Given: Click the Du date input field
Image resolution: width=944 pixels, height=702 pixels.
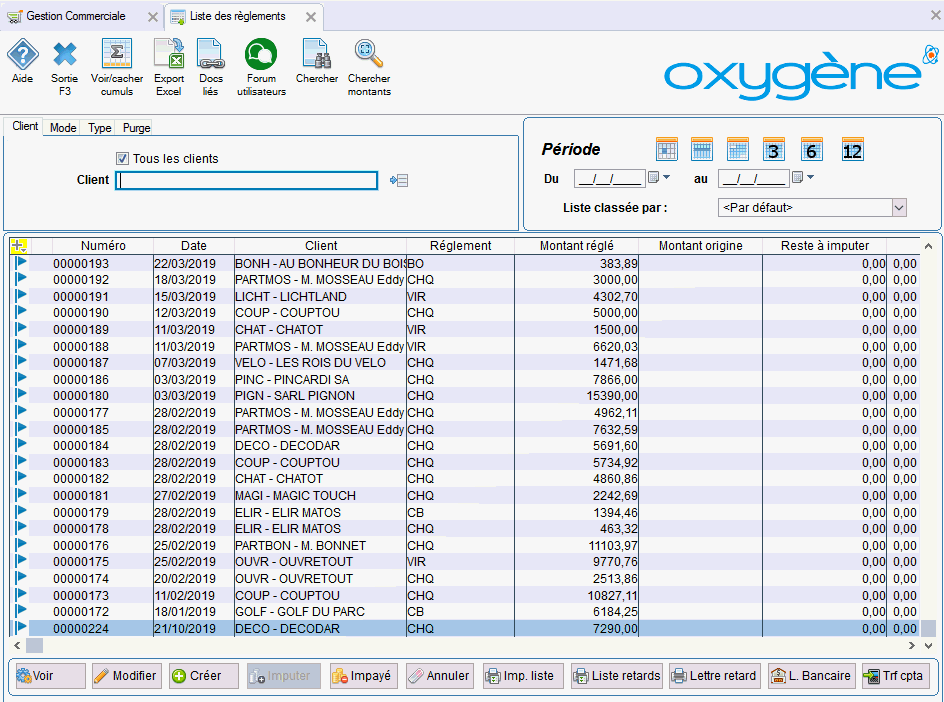Looking at the screenshot, I should [x=609, y=178].
